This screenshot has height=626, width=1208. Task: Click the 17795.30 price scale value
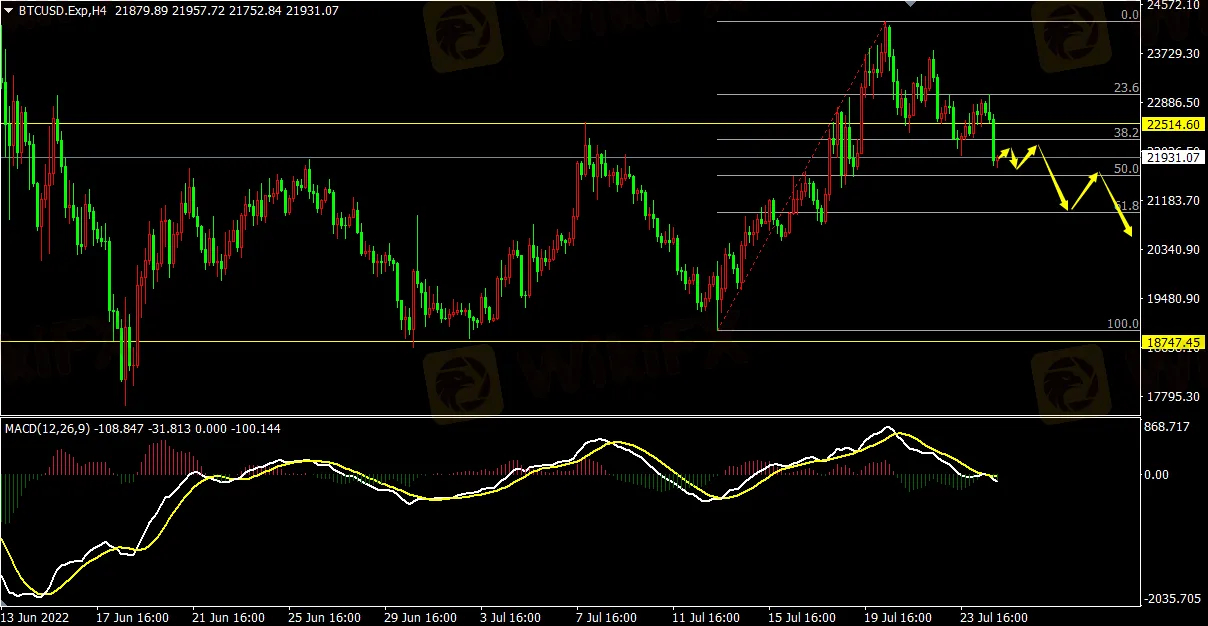pos(1173,397)
